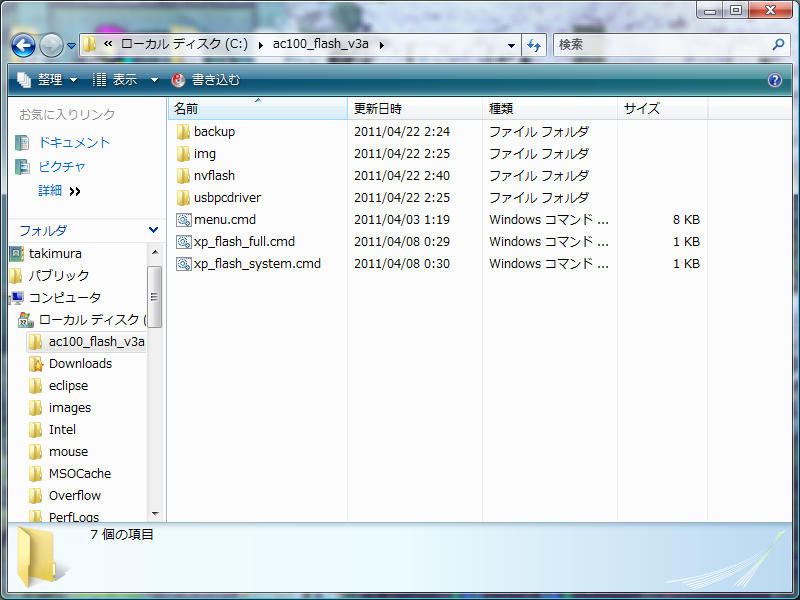Collapse the フォルダ pane chevron
Screen dimensions: 800x600
click(x=153, y=230)
